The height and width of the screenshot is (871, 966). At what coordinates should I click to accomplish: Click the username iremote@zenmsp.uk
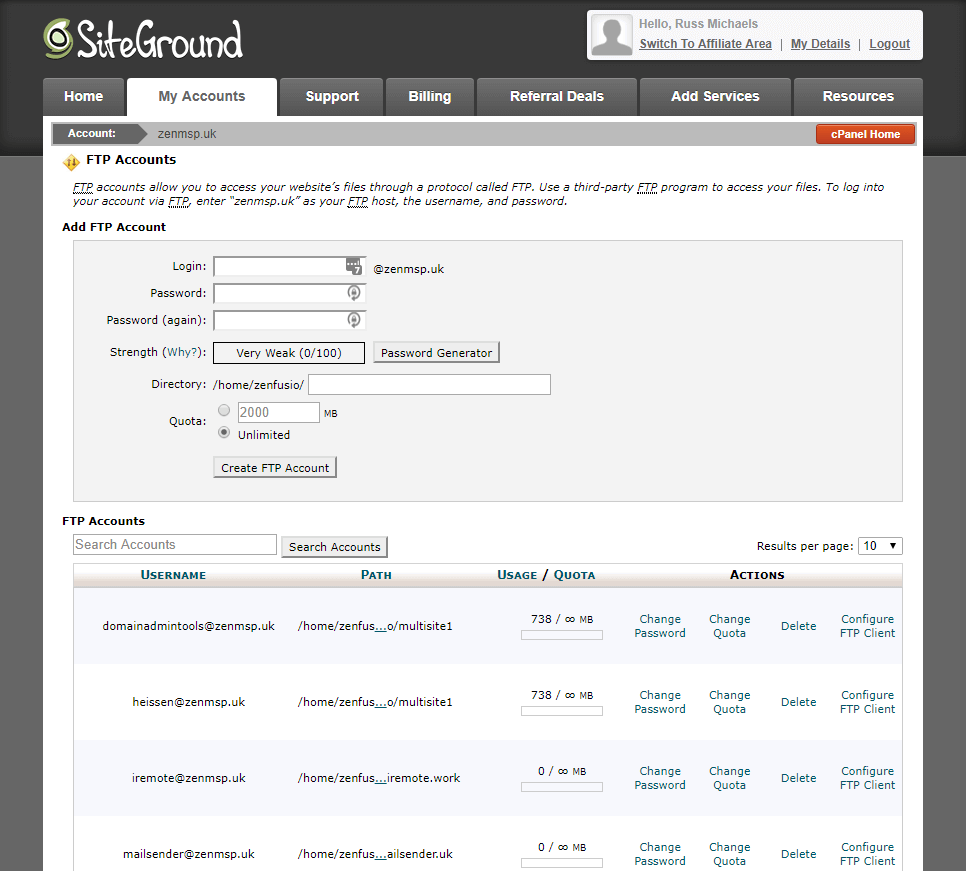(189, 778)
